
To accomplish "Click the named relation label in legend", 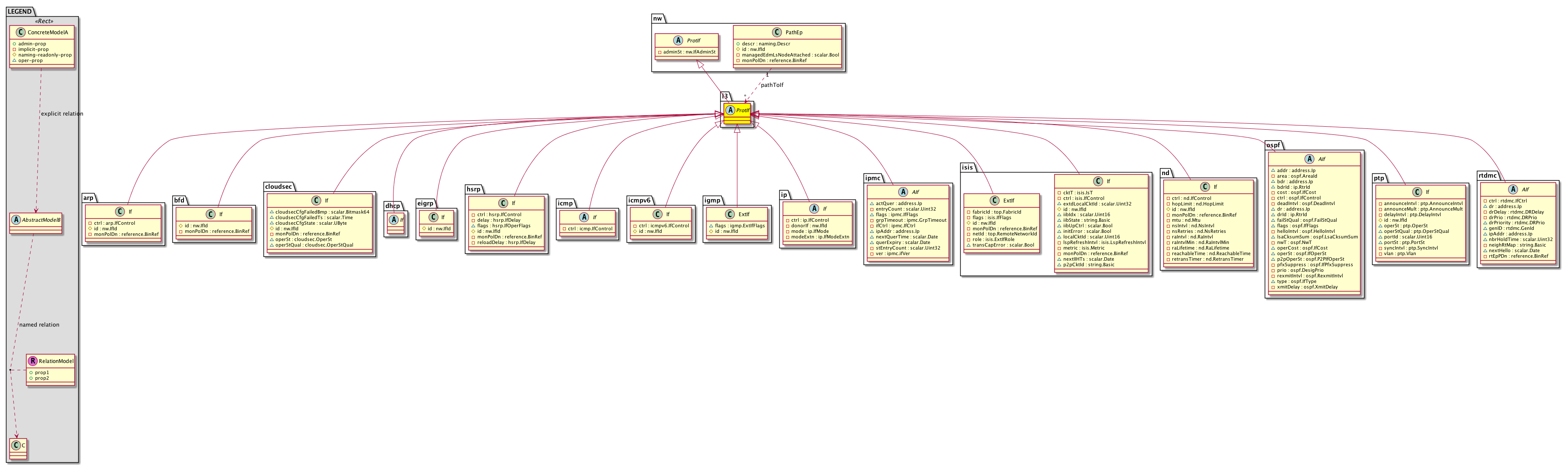I will coord(40,325).
